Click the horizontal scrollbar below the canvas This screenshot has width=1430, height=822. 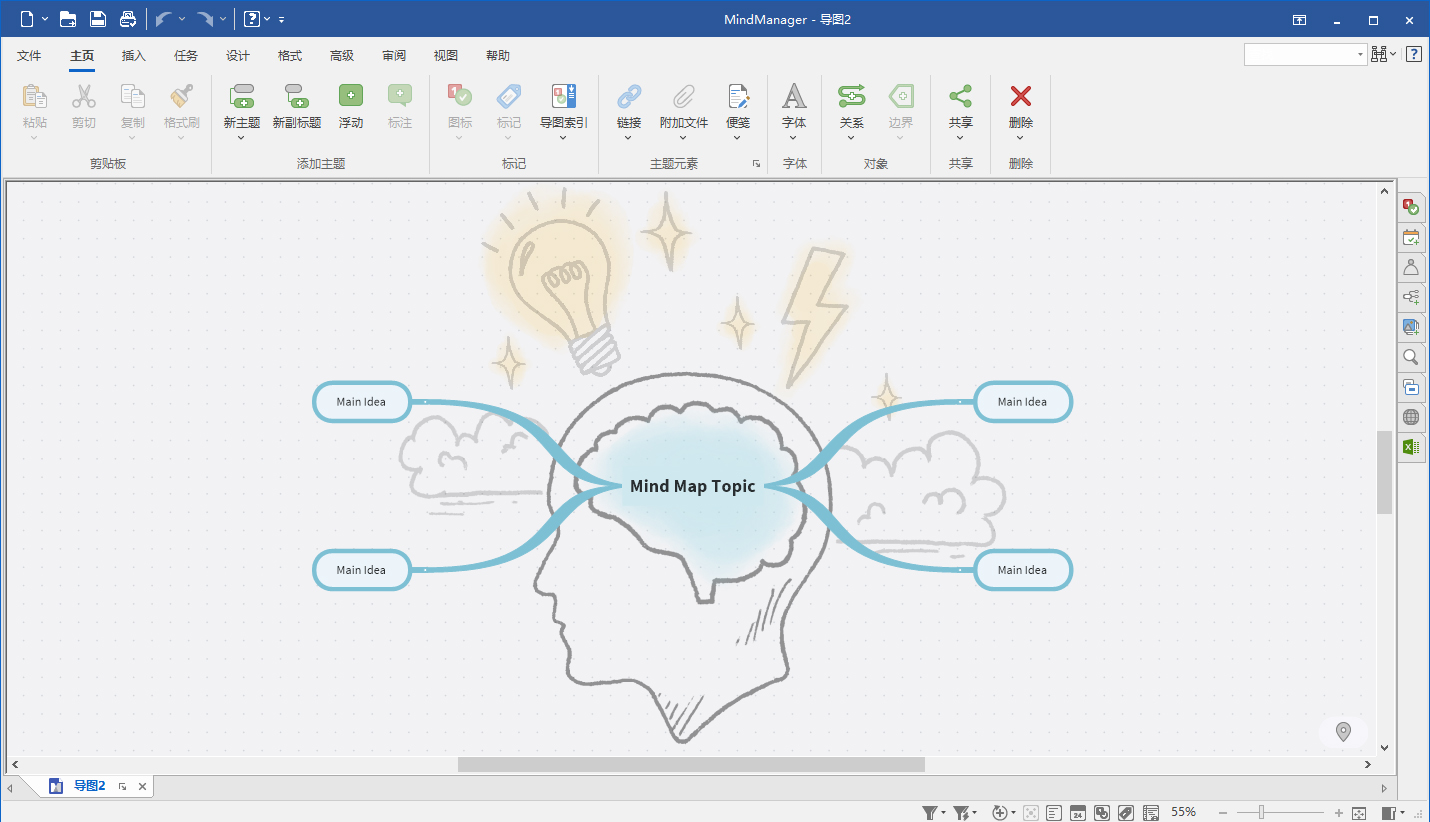point(690,763)
